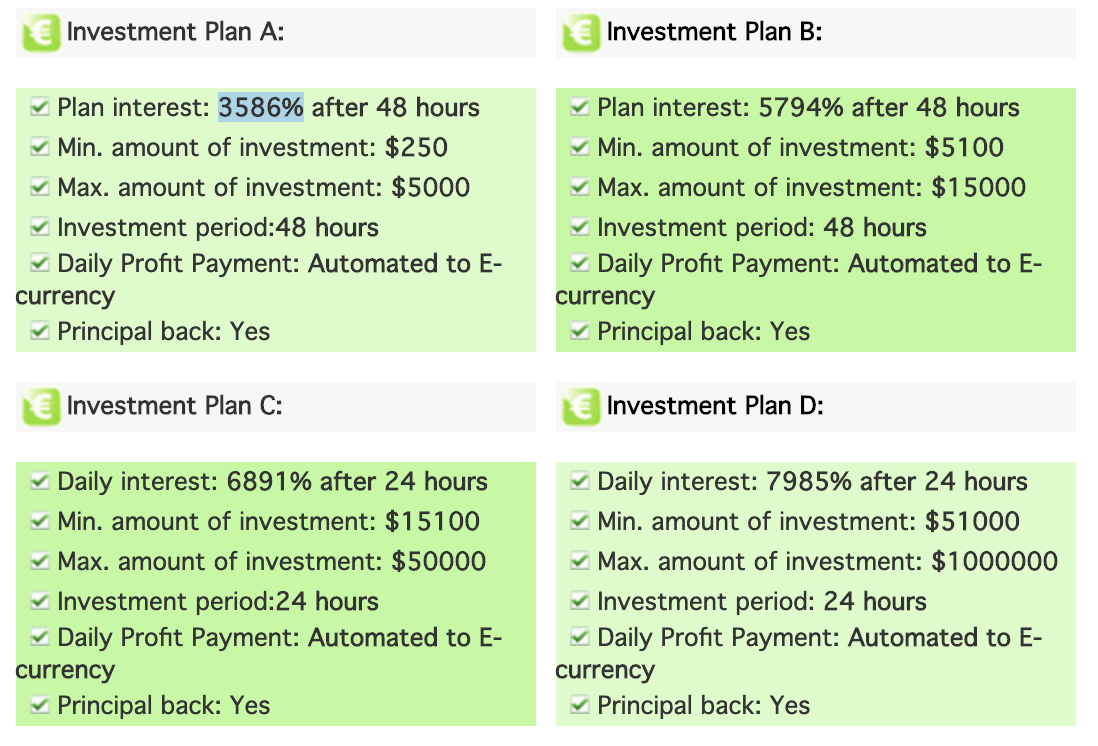
Task: Select the Investment Plan D heading
Action: (715, 406)
